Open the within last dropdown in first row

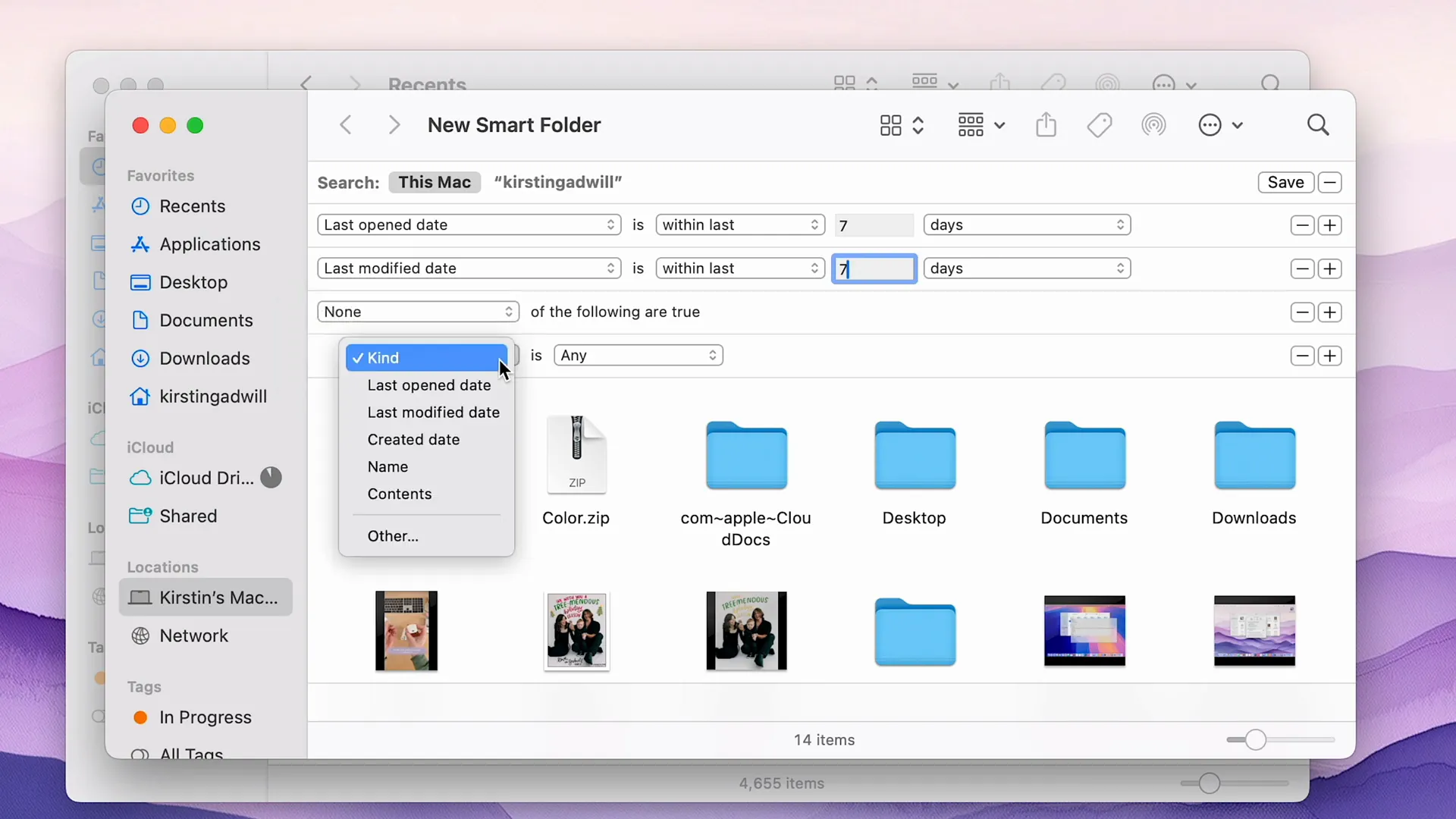coord(740,225)
